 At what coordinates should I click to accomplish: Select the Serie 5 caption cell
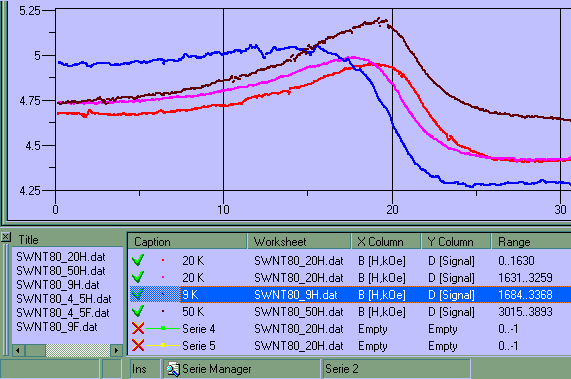click(199, 346)
